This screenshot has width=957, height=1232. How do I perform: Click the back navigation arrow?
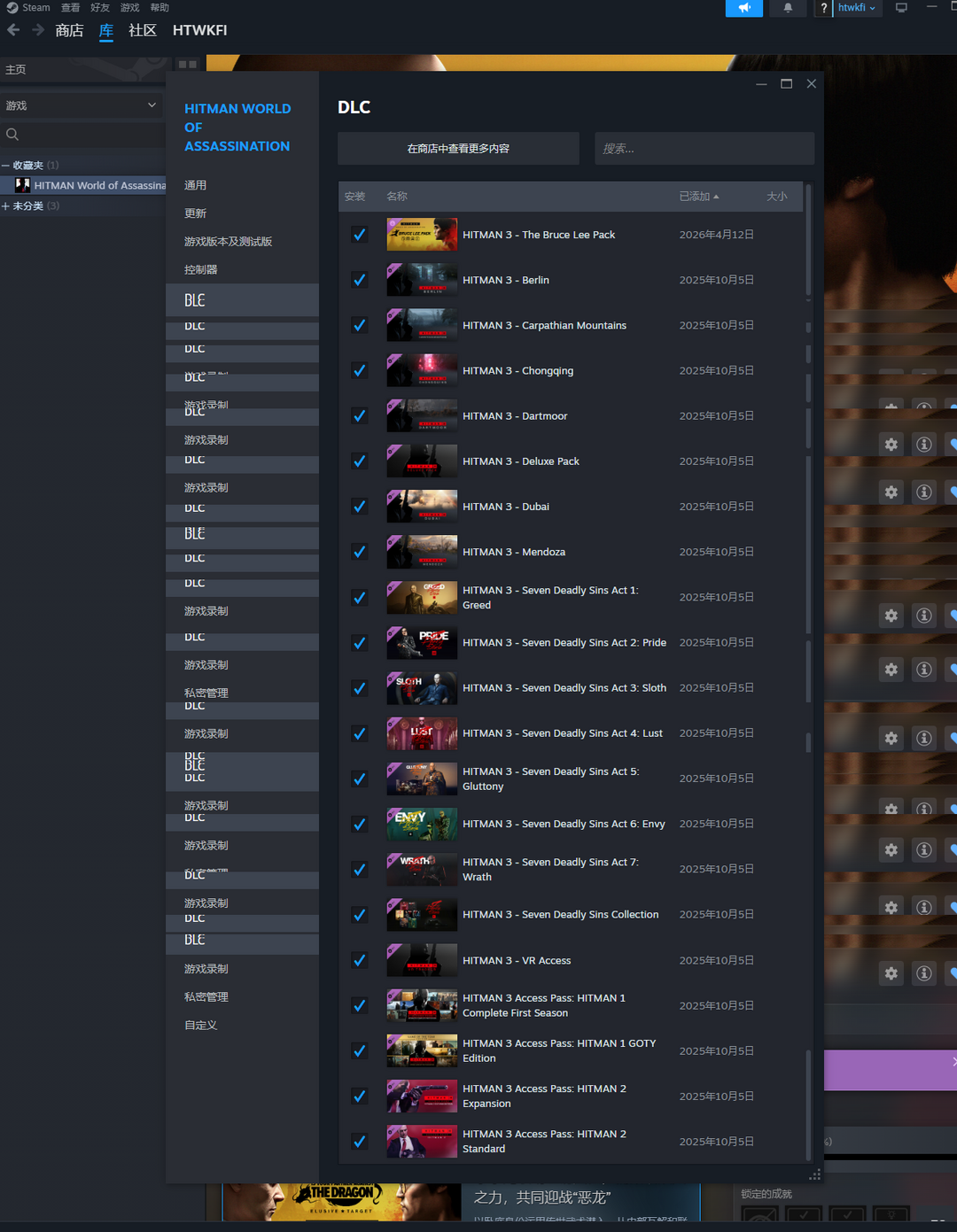point(13,30)
